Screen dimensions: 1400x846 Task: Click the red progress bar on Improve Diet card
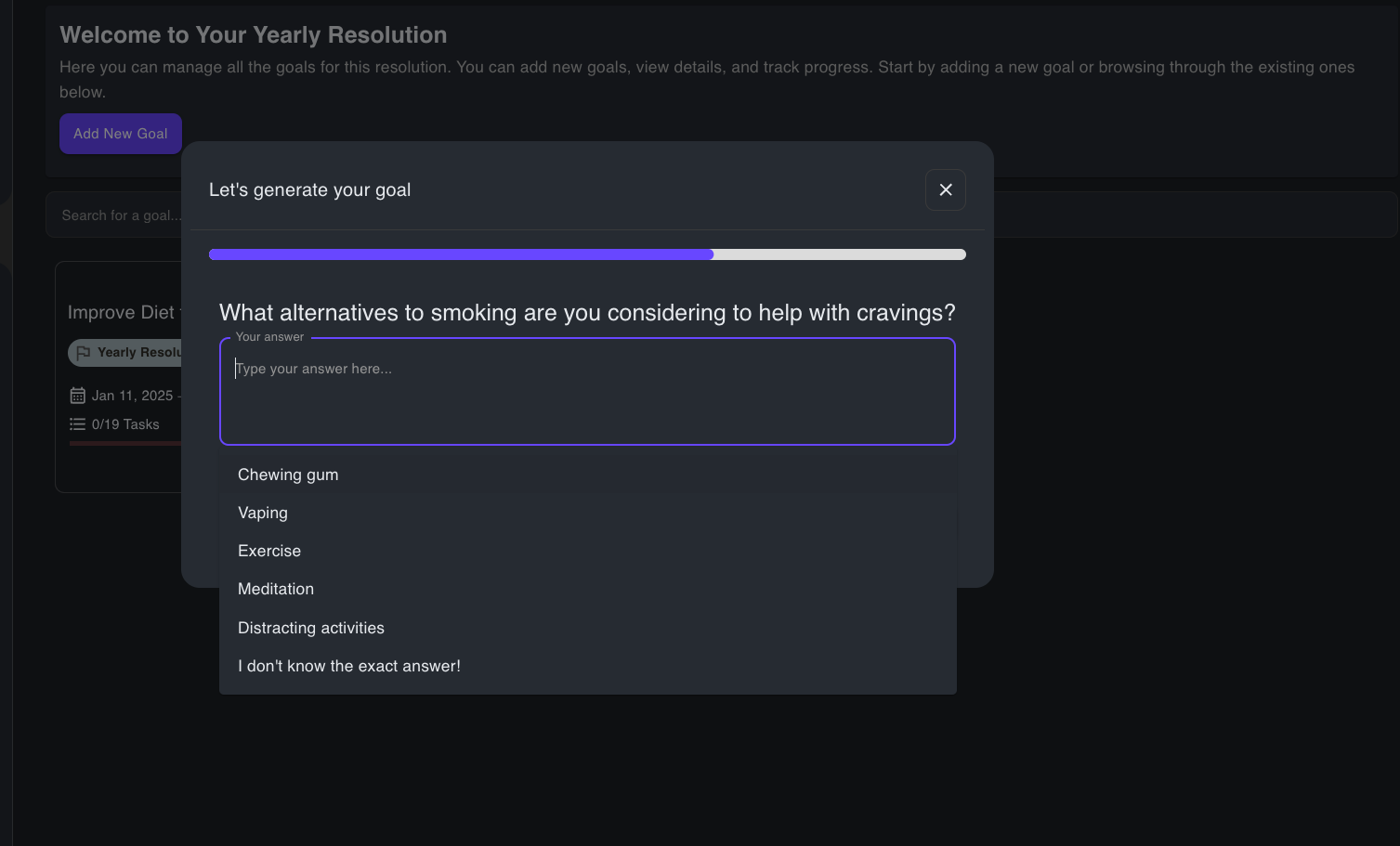[125, 444]
